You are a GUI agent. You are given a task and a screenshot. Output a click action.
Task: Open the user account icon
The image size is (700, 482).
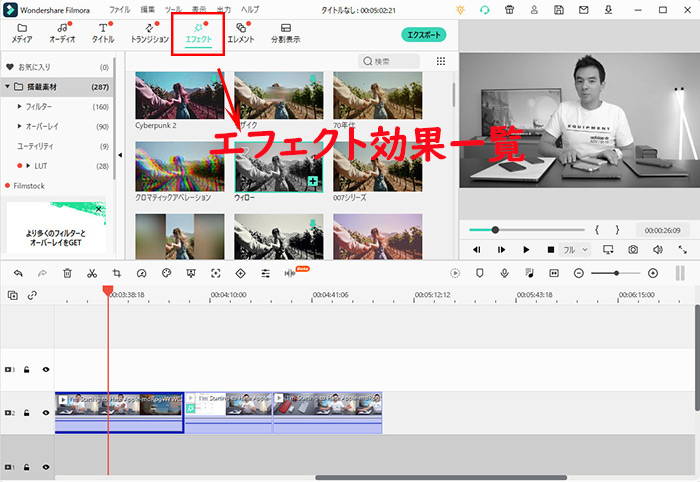pyautogui.click(x=534, y=10)
